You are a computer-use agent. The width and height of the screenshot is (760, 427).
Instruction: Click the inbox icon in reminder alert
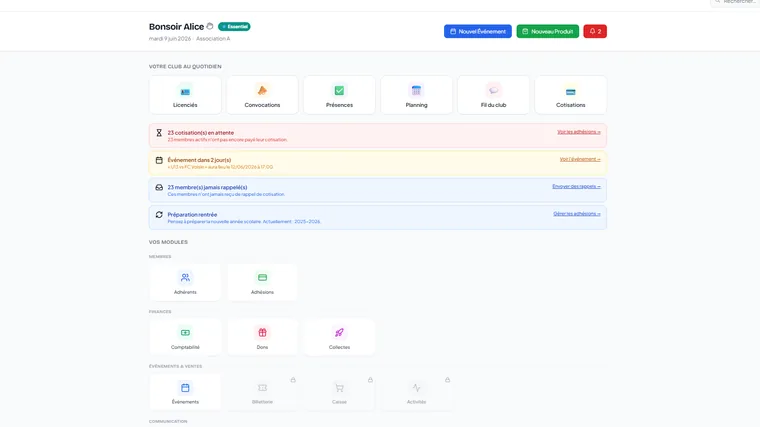tap(159, 187)
